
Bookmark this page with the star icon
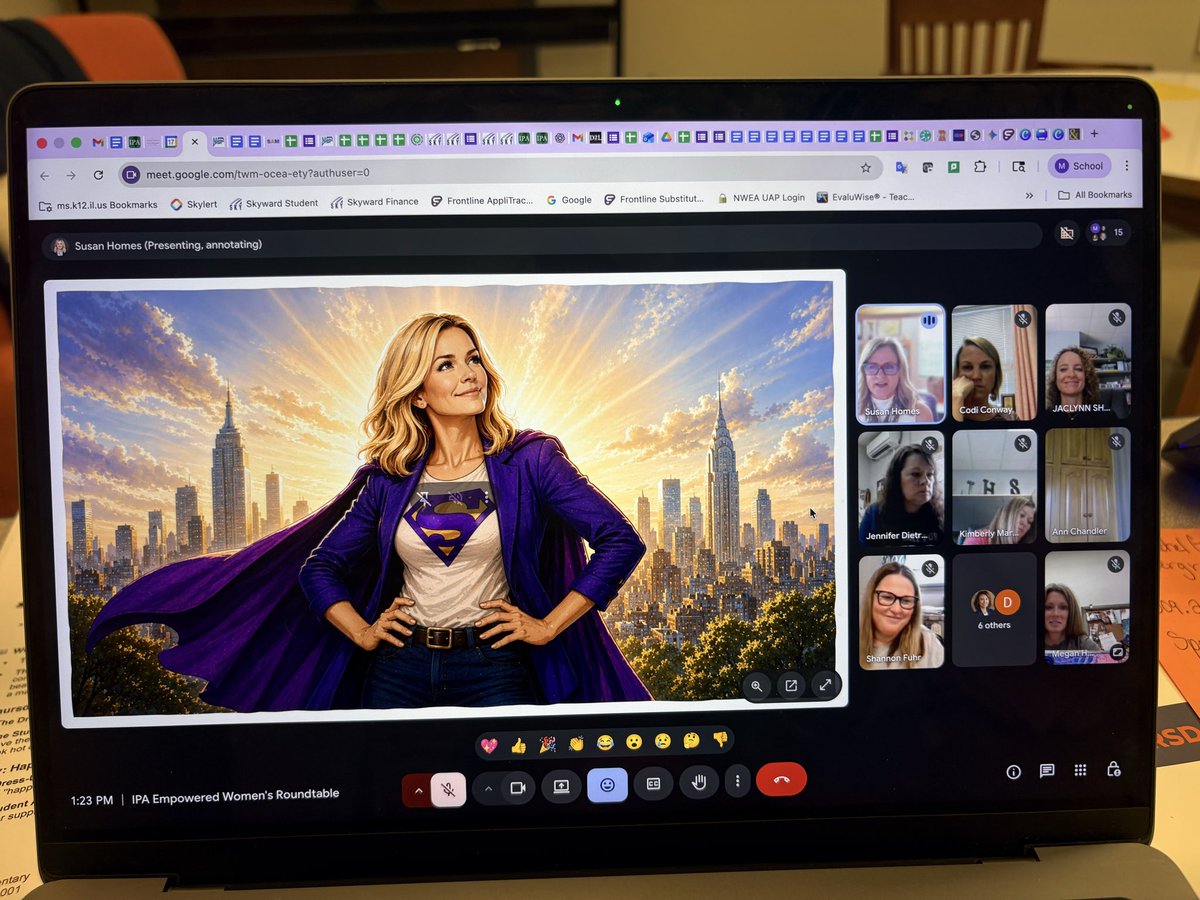coord(866,168)
